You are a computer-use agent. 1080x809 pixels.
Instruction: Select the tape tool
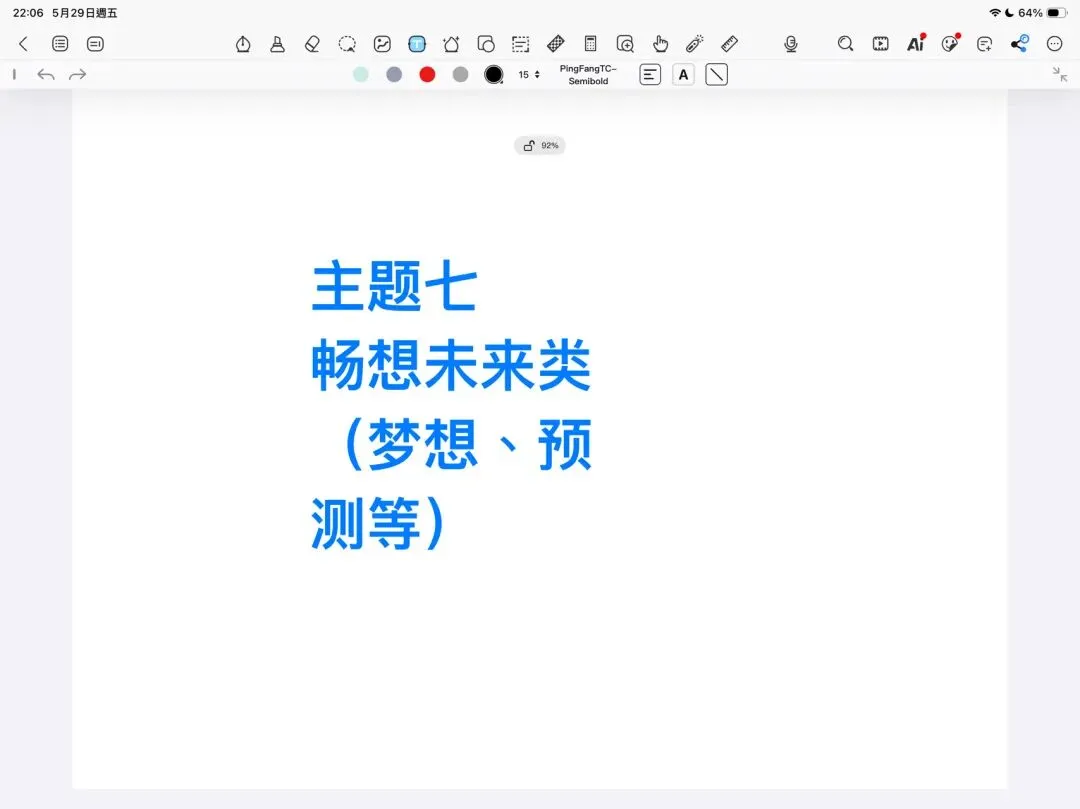click(x=556, y=44)
